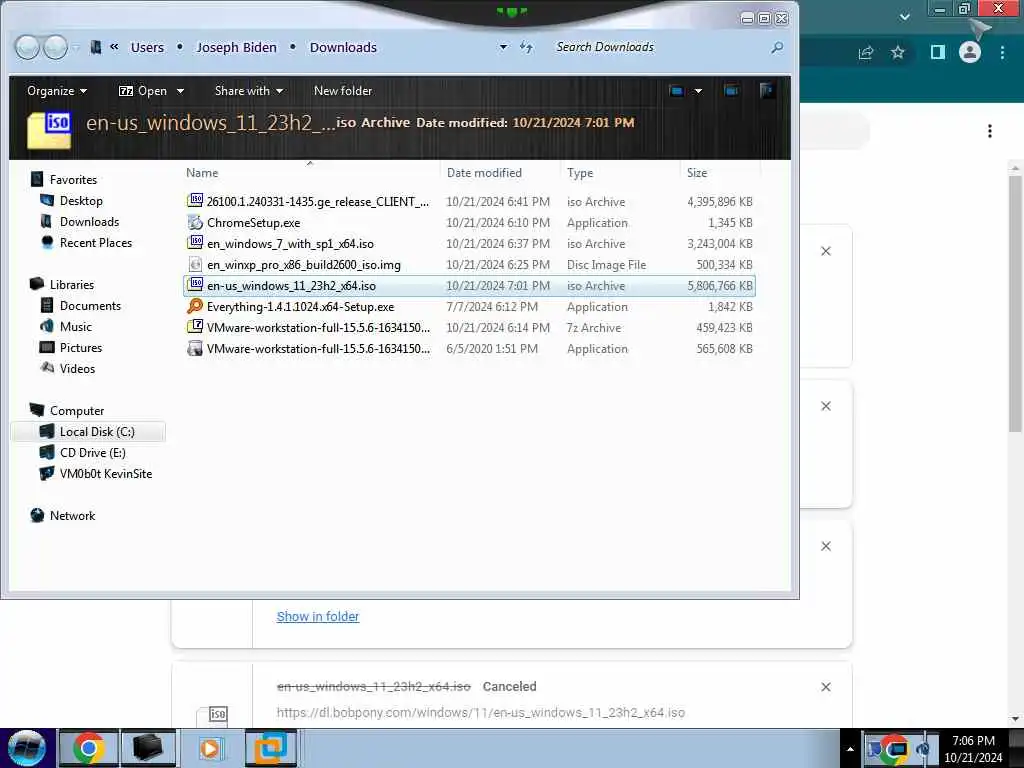Click the Open button in the toolbar
This screenshot has height=768, width=1024.
[143, 91]
